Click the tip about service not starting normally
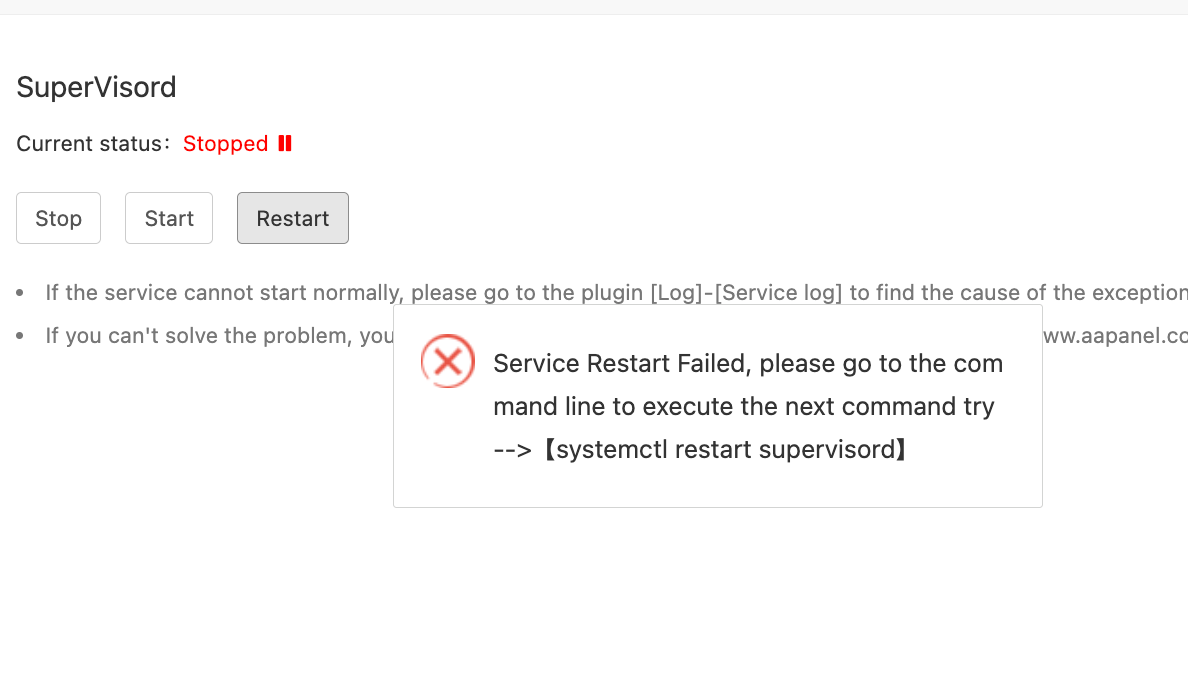Viewport: 1188px width, 688px height. click(300, 293)
